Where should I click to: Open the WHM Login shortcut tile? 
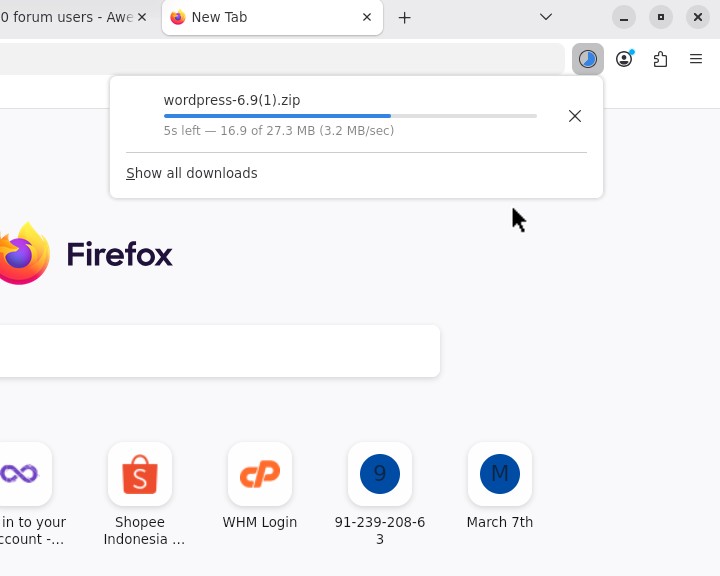[x=260, y=474]
